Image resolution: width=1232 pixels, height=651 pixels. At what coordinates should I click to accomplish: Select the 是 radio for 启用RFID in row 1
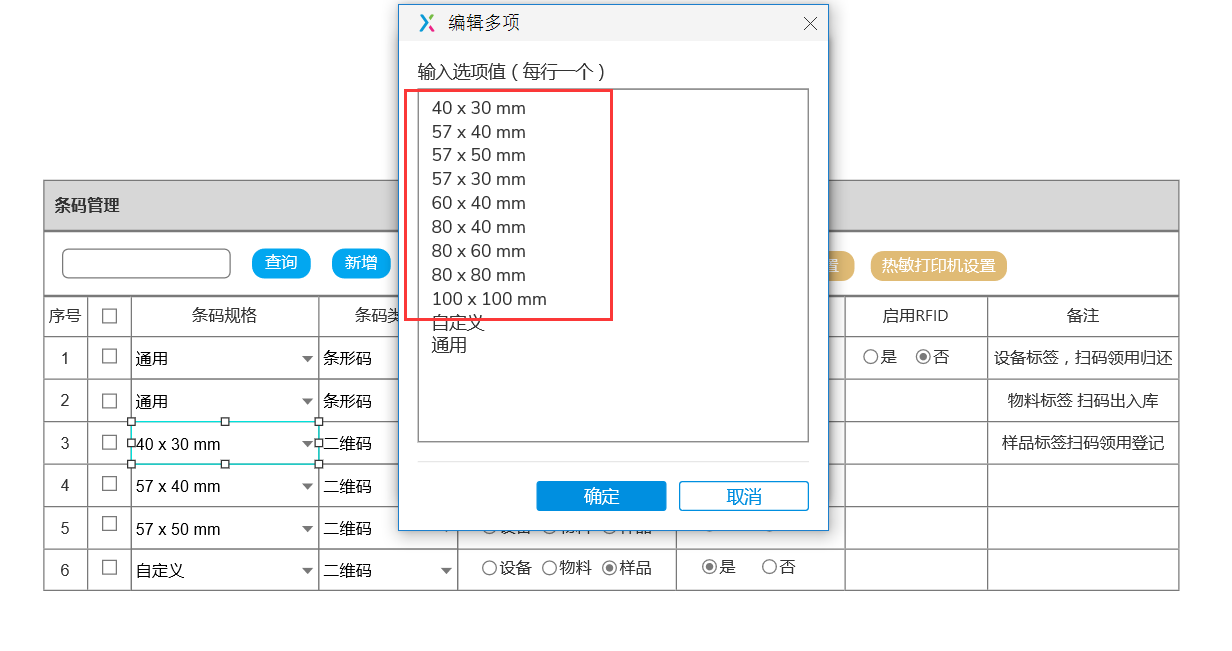(871, 357)
